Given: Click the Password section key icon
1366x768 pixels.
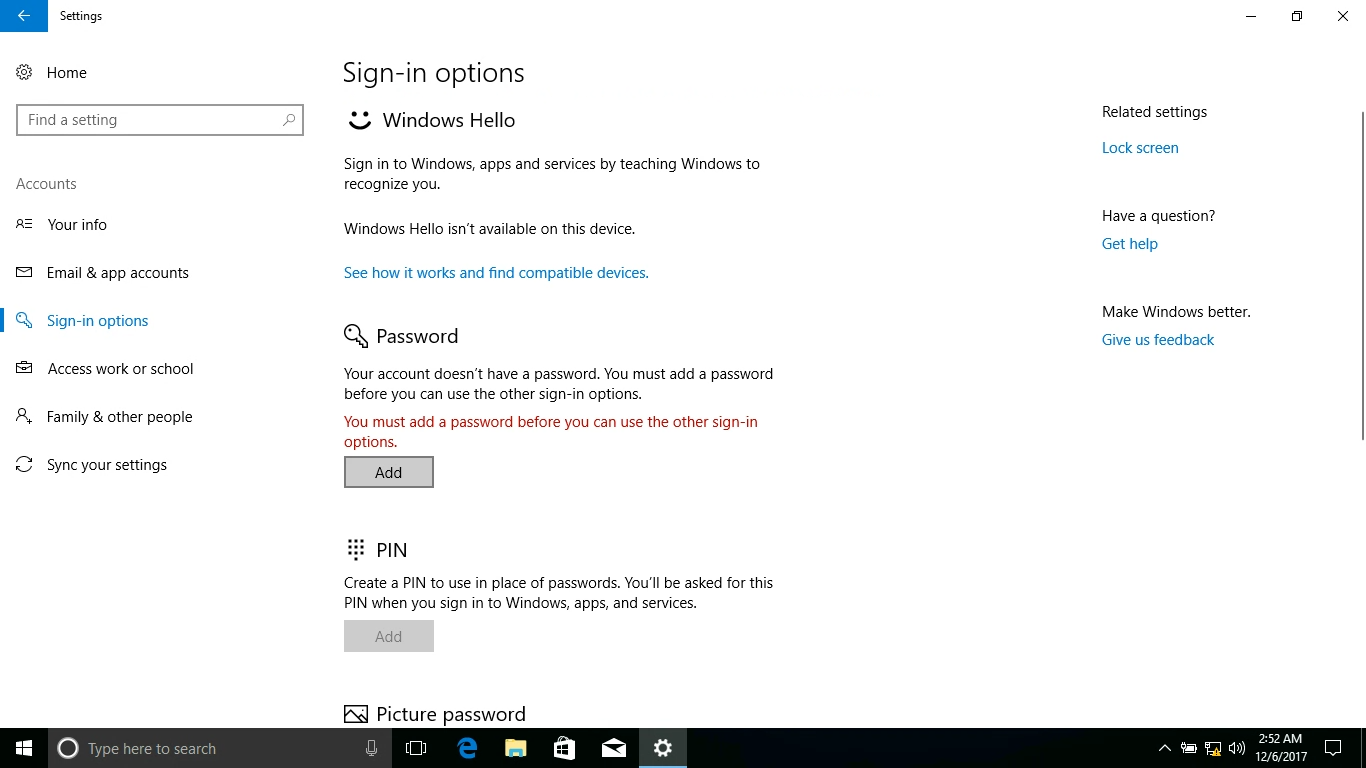Looking at the screenshot, I should pyautogui.click(x=356, y=336).
